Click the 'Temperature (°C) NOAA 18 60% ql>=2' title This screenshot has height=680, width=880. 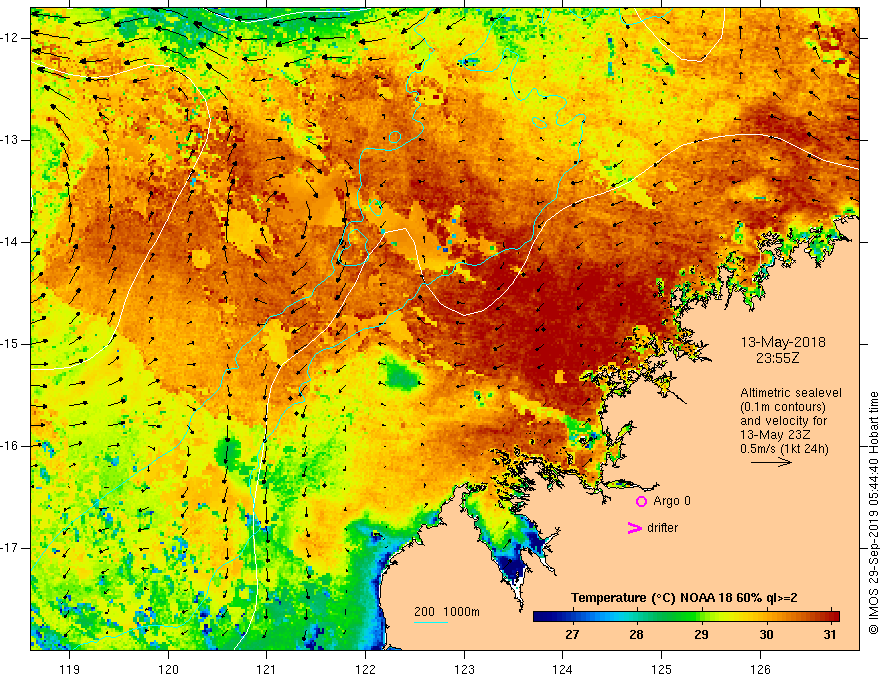click(684, 598)
